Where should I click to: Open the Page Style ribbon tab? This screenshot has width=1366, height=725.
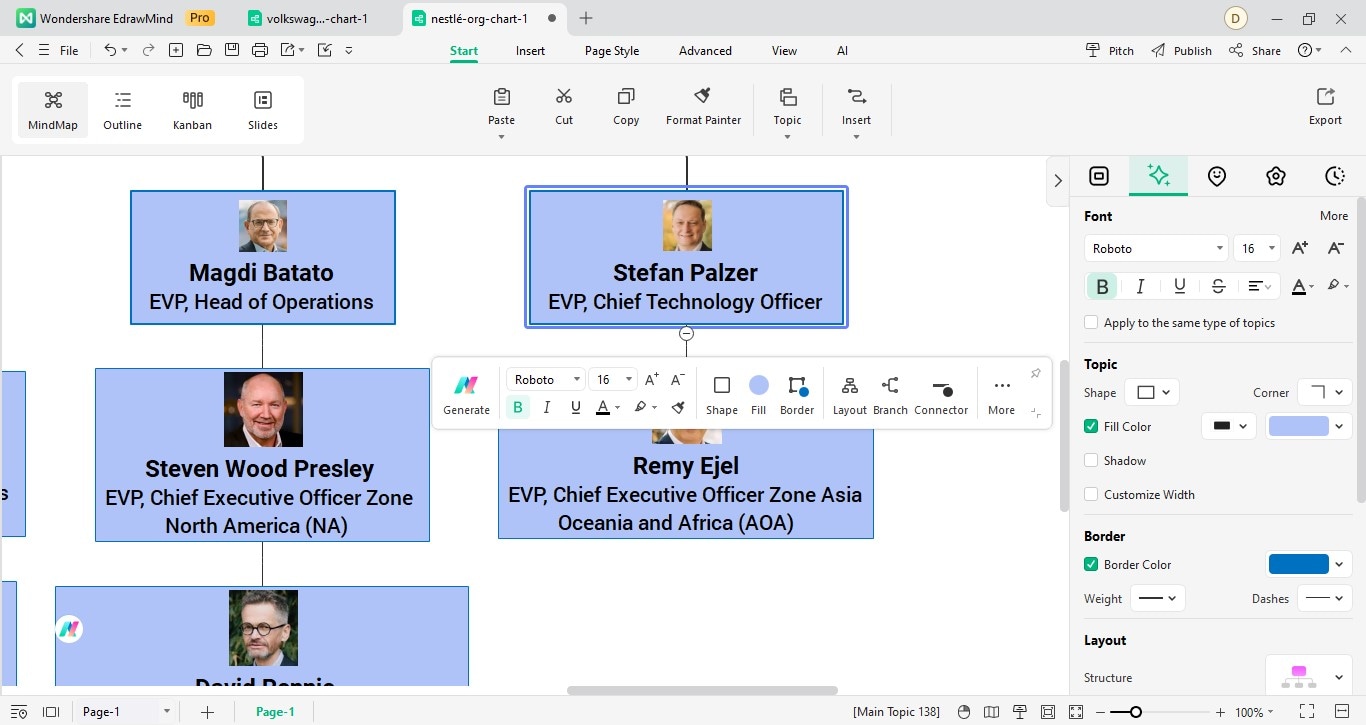tap(612, 51)
